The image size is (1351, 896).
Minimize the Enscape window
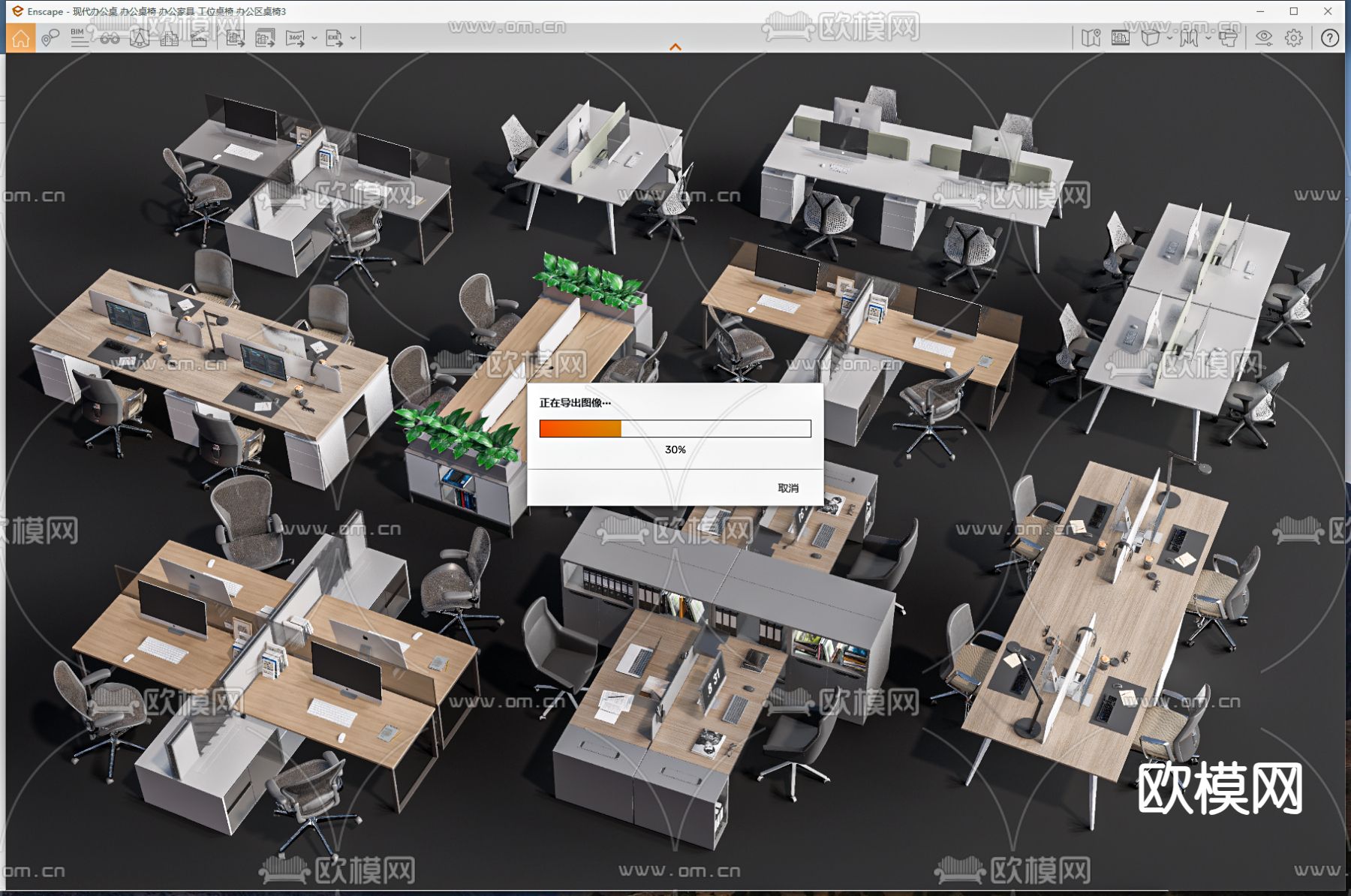coord(1261,11)
